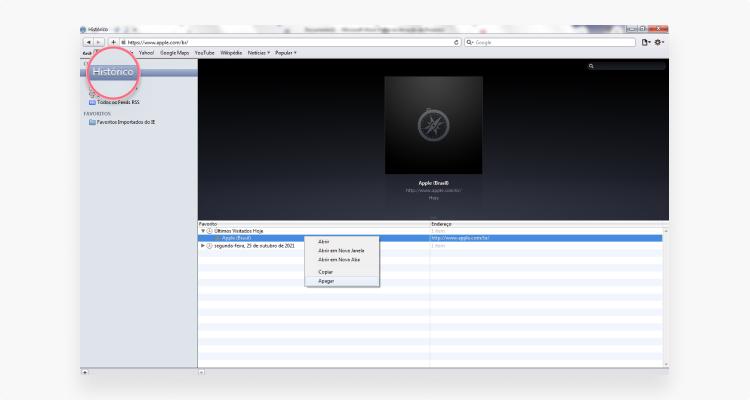The width and height of the screenshot is (750, 400).
Task: Select Todos os Feeds RSS in sidebar
Action: click(x=118, y=102)
